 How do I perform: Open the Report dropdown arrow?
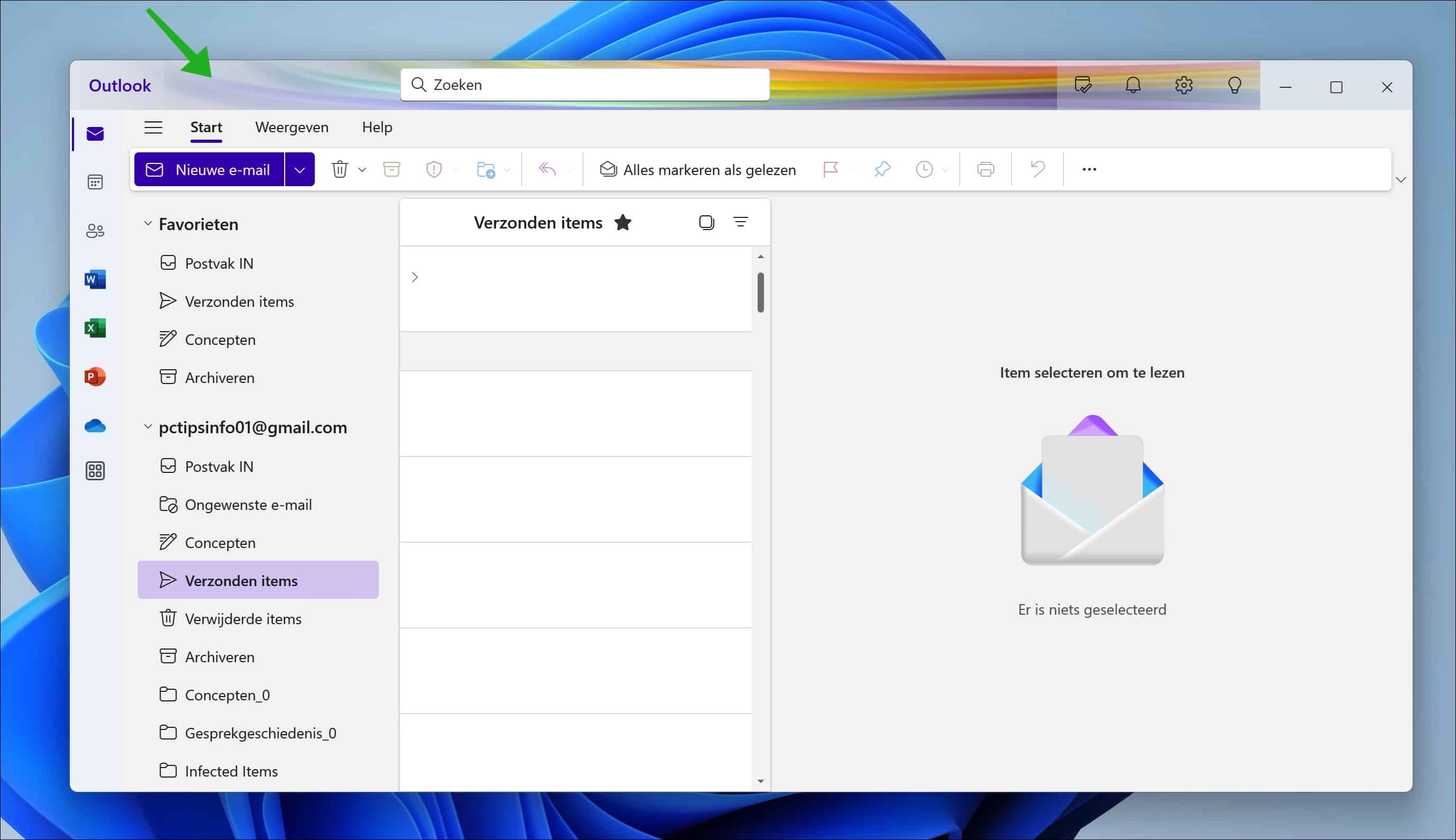pyautogui.click(x=456, y=170)
